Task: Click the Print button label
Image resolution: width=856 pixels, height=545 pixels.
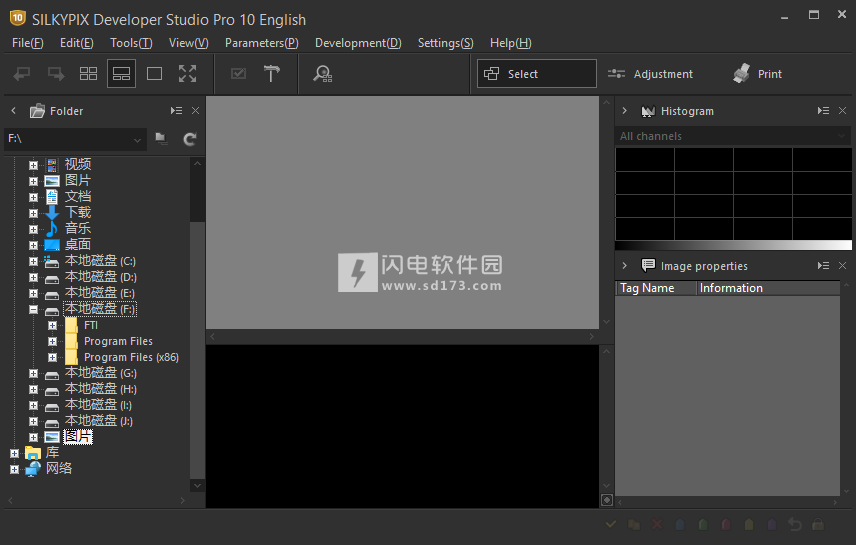Action: pos(770,74)
